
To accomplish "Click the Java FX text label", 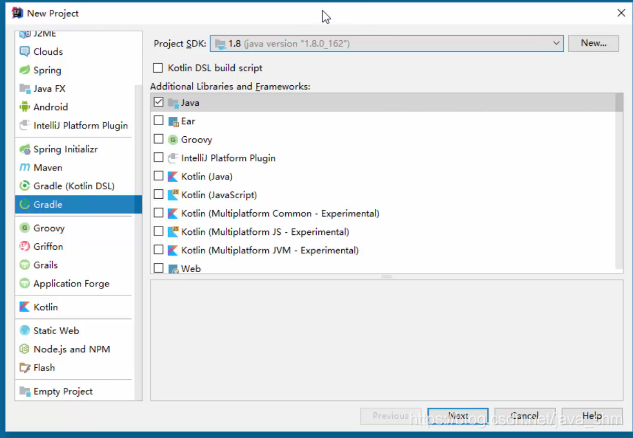I will click(49, 88).
